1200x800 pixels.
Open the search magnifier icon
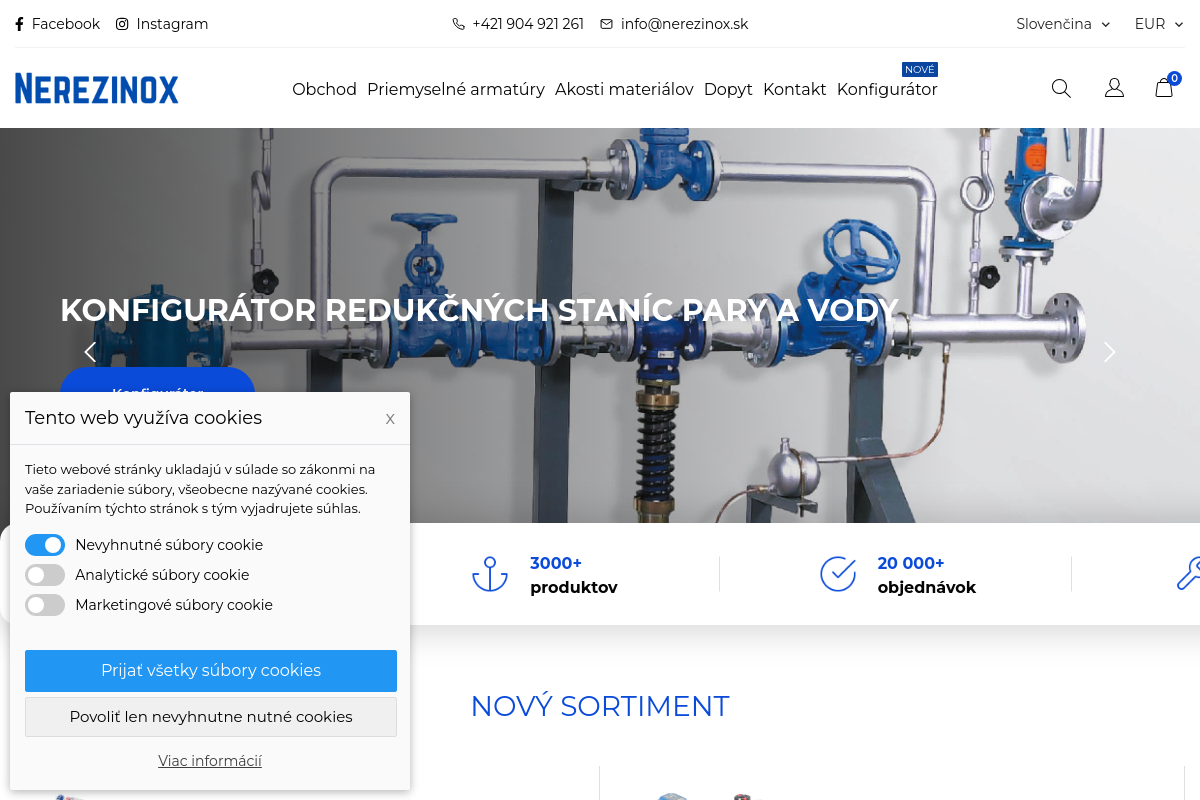(x=1061, y=88)
